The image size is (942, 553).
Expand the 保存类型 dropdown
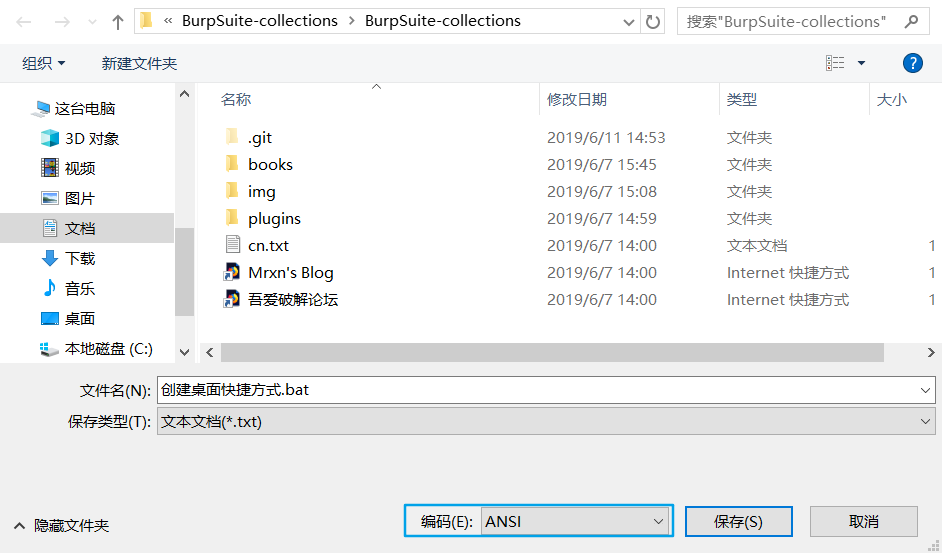coord(925,422)
